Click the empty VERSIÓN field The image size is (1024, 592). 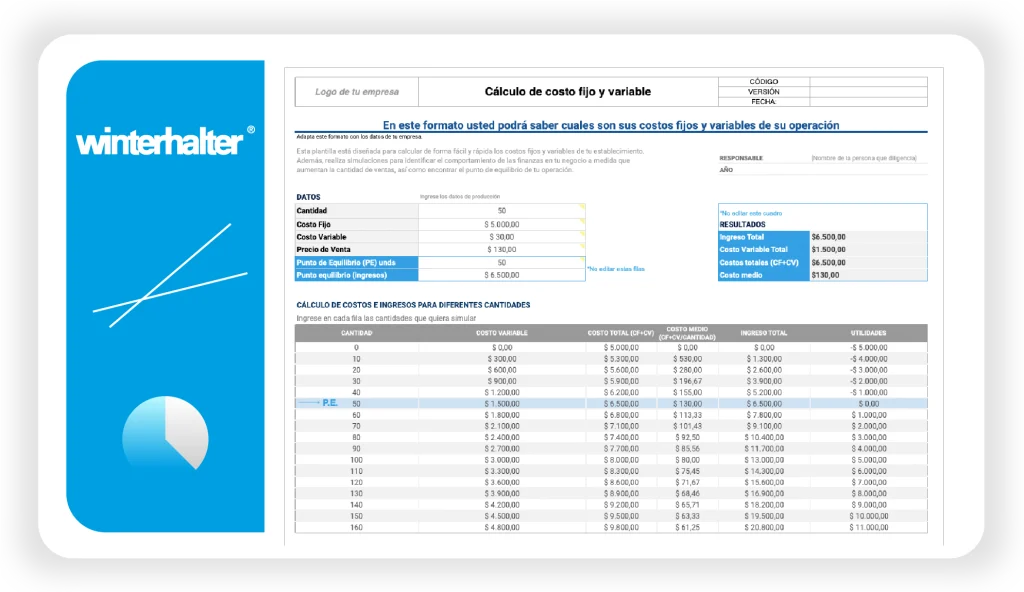868,92
